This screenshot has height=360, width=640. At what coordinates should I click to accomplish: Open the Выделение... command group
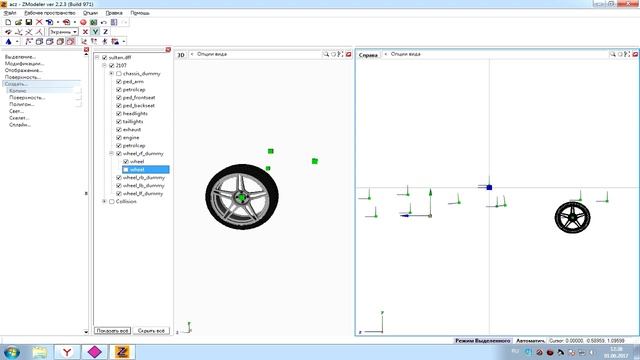pos(20,57)
